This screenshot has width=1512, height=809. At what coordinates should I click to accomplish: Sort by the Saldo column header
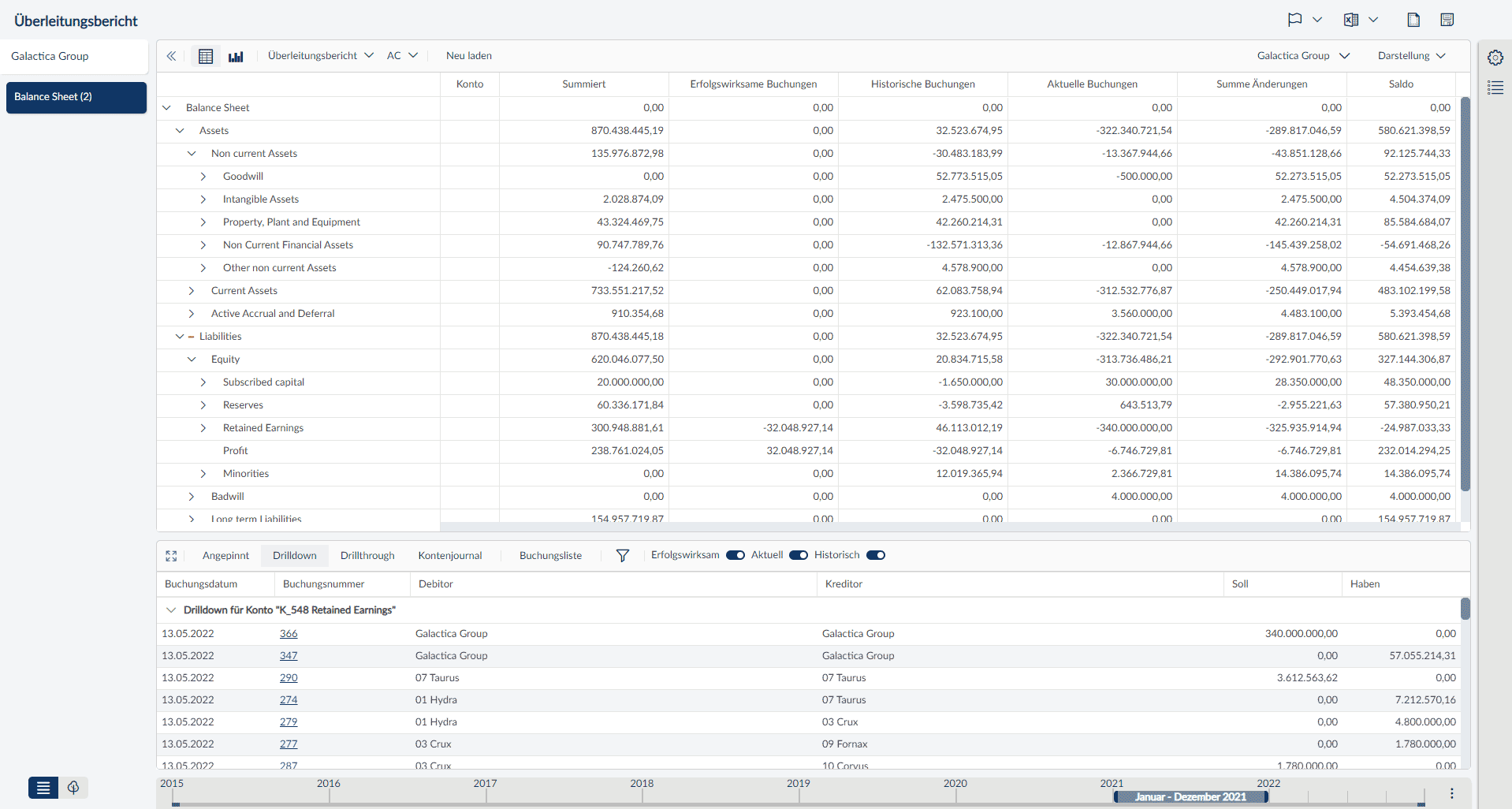point(1401,84)
